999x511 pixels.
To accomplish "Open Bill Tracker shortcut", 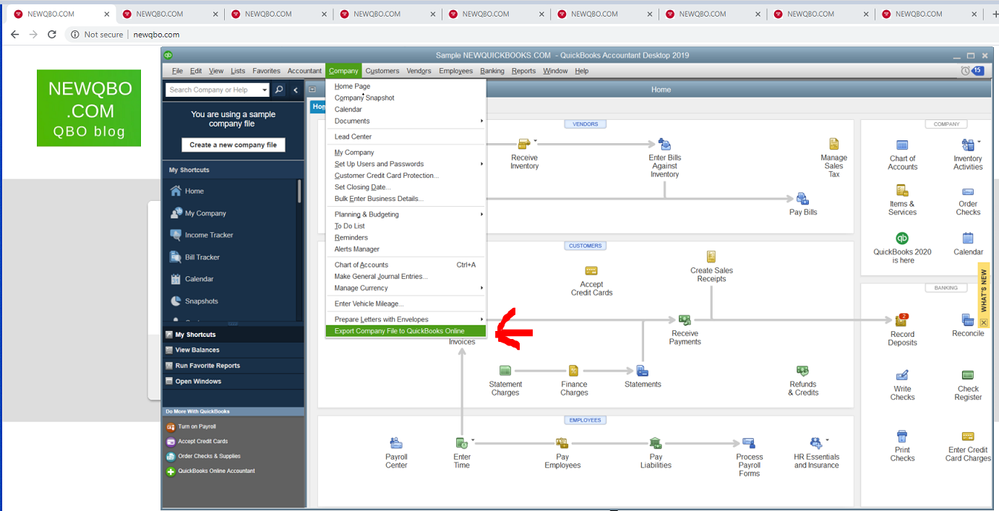I will tap(202, 257).
